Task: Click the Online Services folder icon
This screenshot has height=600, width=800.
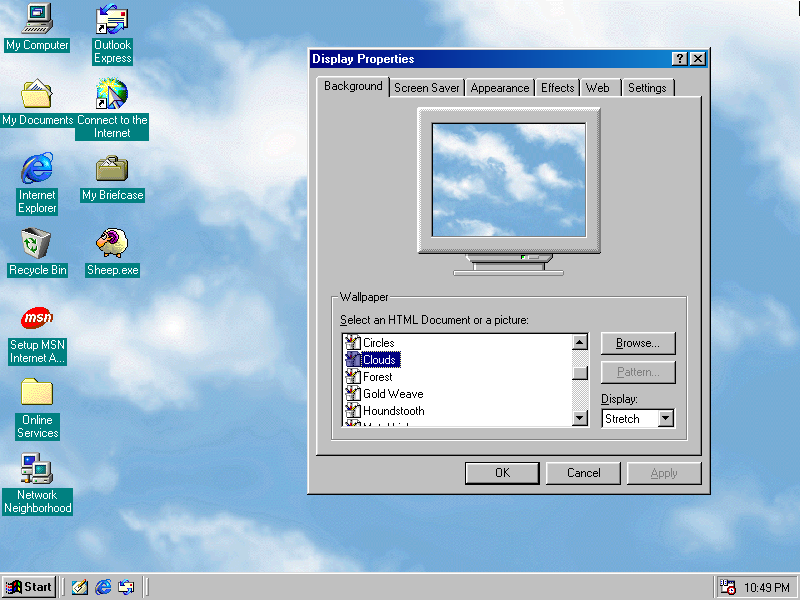Action: [37, 393]
